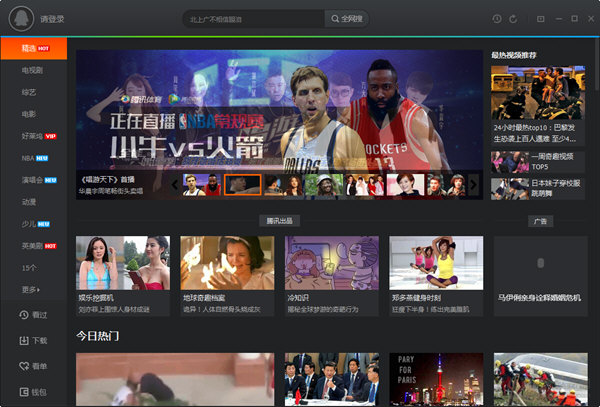The height and width of the screenshot is (407, 600).
Task: Select the basketball players carousel thumbnail
Action: (x=202, y=185)
